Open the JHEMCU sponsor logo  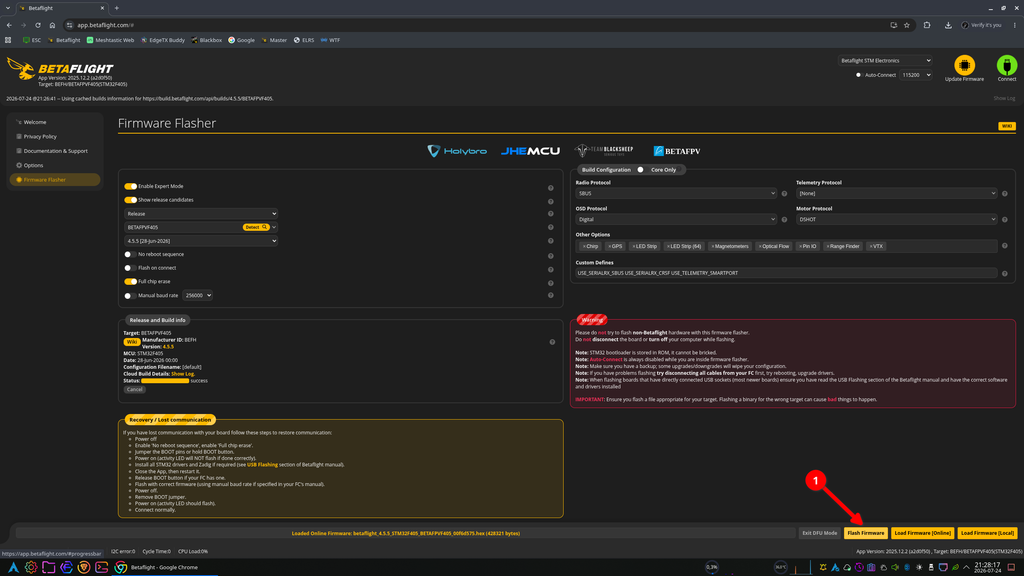pos(530,151)
